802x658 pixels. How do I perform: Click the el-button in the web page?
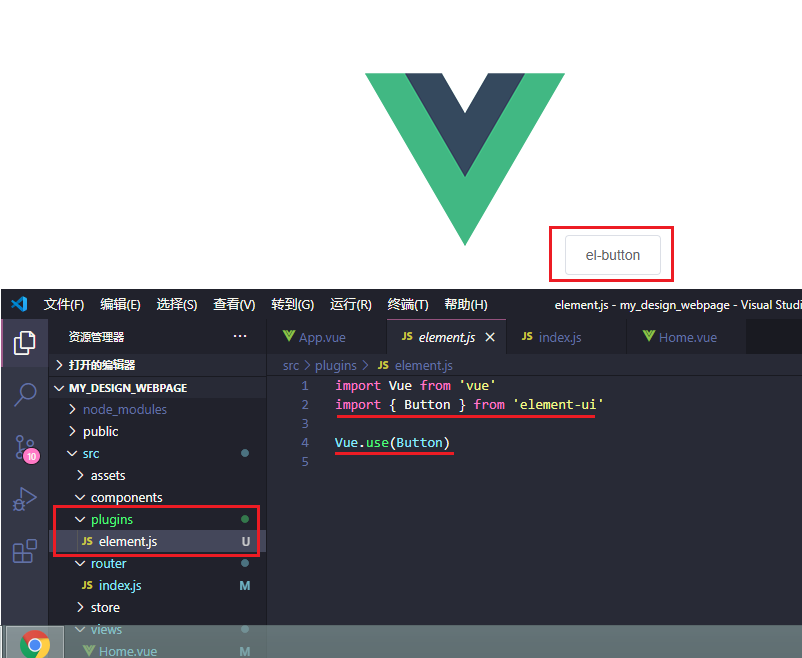[x=613, y=255]
